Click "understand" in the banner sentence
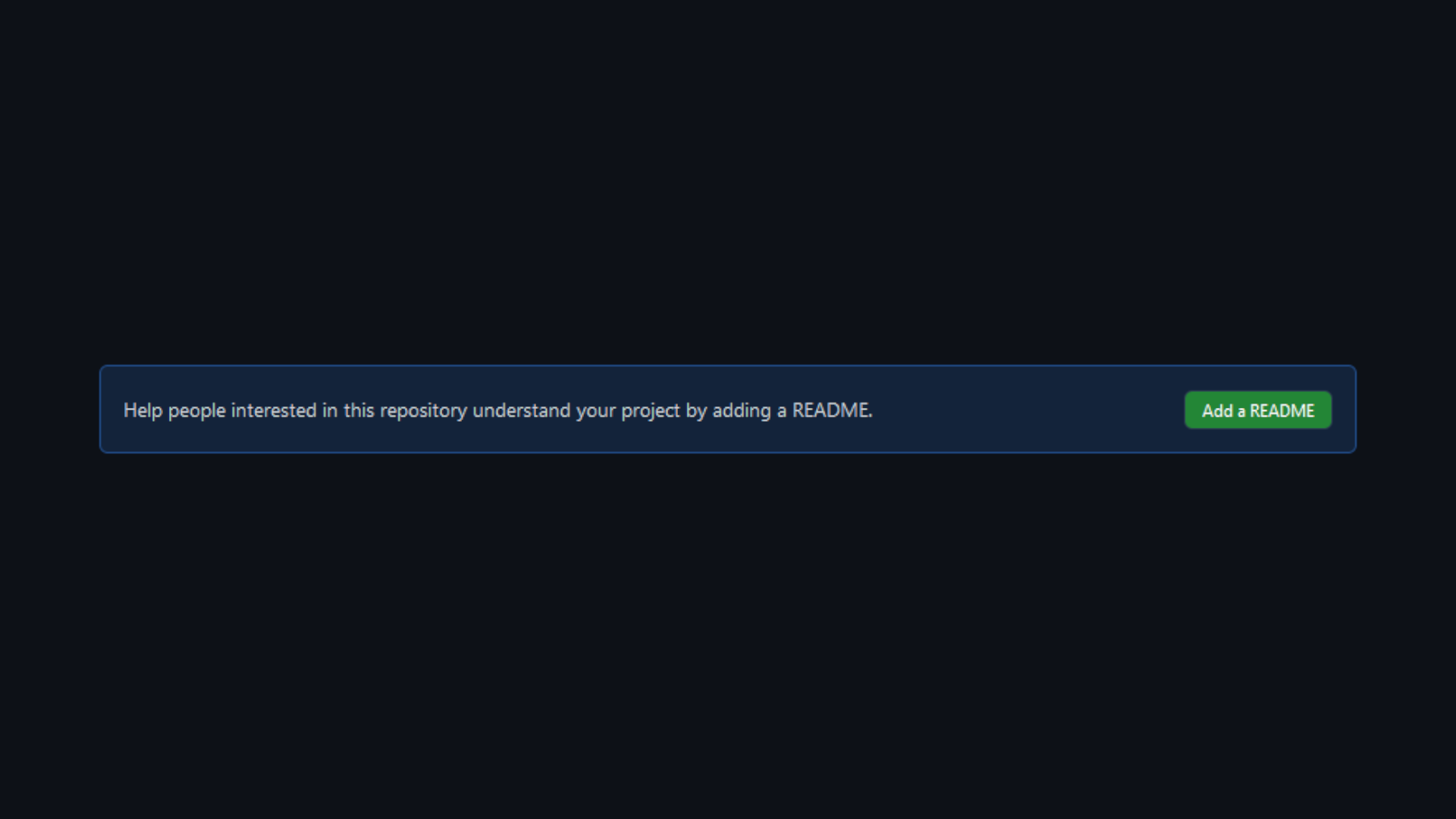The image size is (1456, 819). coord(521,410)
